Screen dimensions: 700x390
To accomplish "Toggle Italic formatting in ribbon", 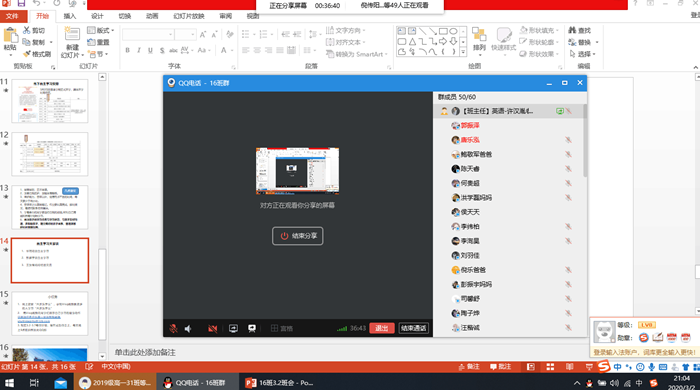I will (139, 50).
